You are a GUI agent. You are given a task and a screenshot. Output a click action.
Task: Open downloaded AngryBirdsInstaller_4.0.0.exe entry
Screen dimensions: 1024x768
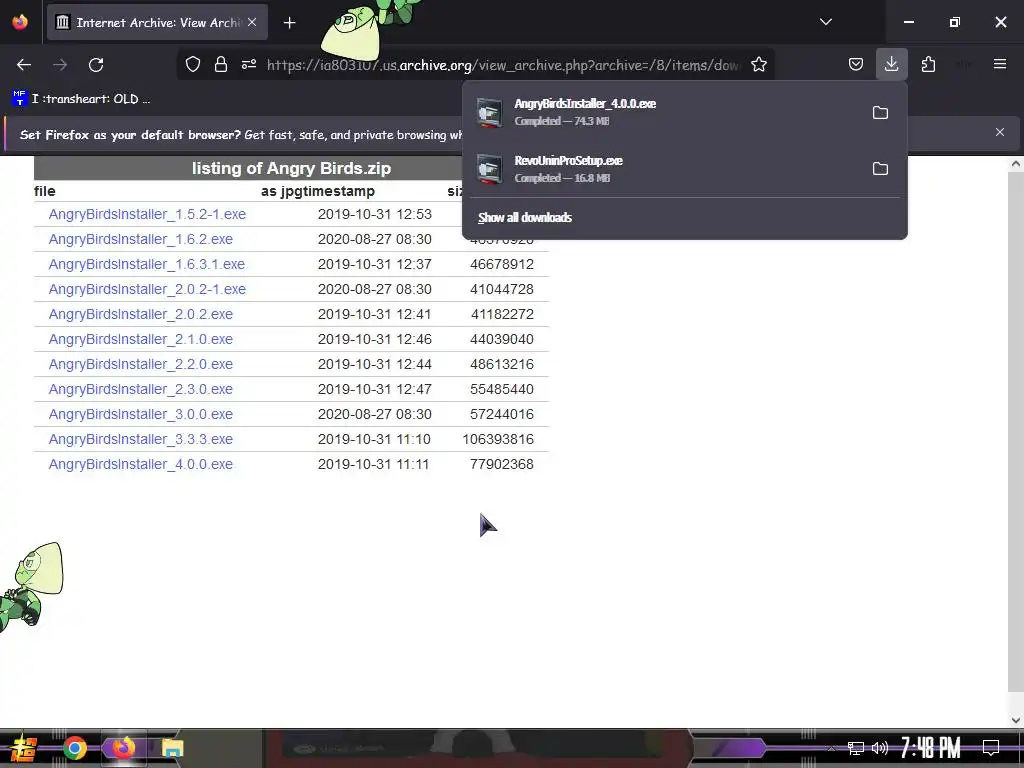click(666, 112)
